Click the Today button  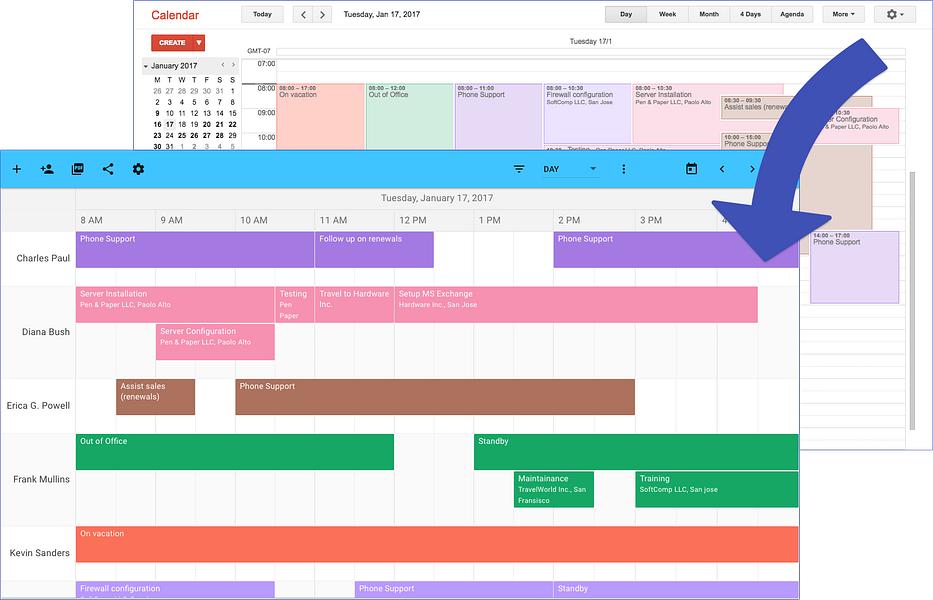pos(262,14)
